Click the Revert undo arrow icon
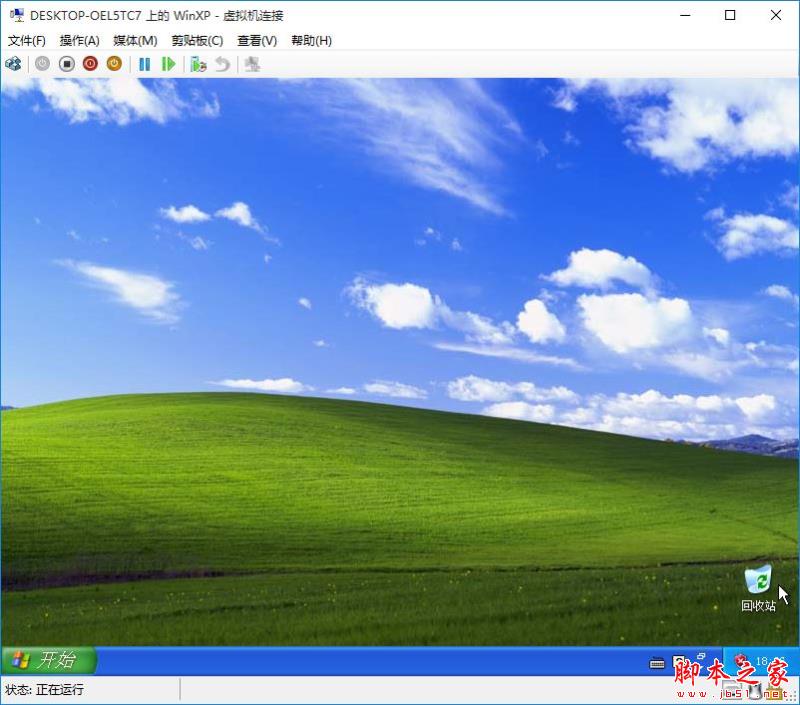The height and width of the screenshot is (705, 800). tap(222, 64)
